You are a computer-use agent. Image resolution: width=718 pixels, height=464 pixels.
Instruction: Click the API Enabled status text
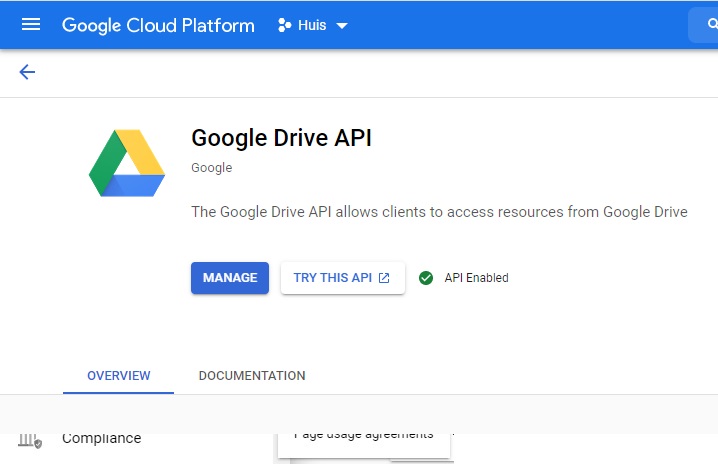coord(476,278)
